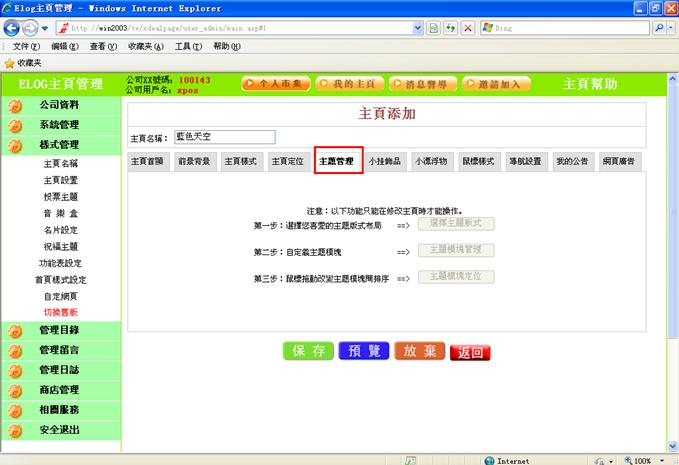Open the address bar dropdown arrow

[x=418, y=28]
